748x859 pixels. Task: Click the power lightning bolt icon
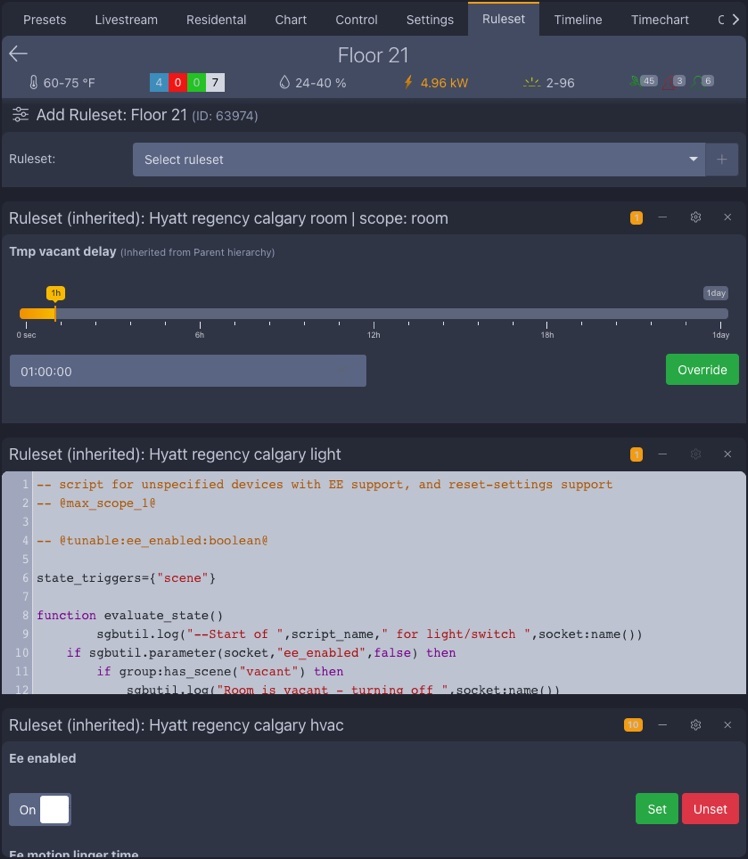tap(408, 82)
